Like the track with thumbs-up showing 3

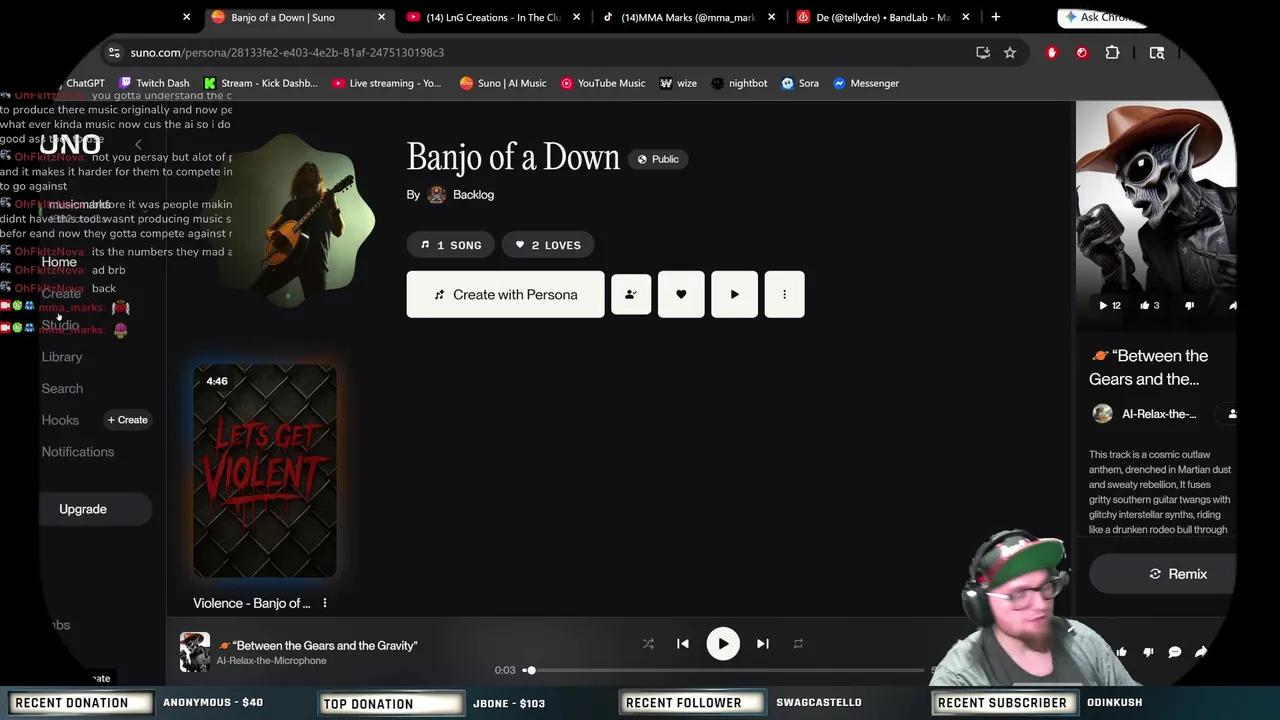click(x=1150, y=306)
